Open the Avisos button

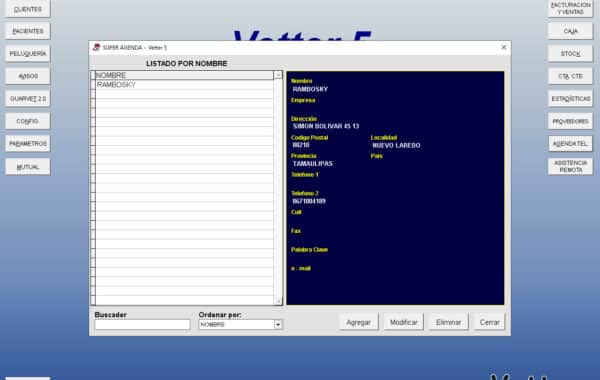pos(28,76)
